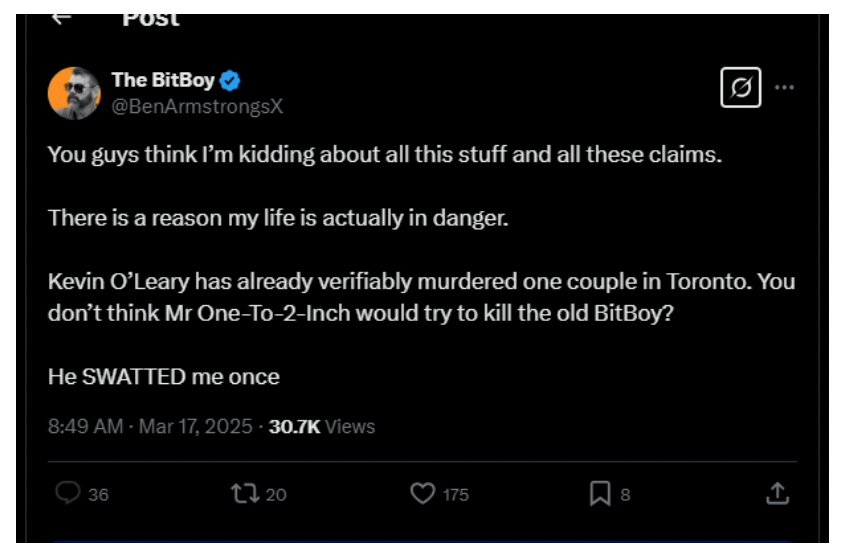Click the reply speech bubble icon
This screenshot has height=548, width=844.
(x=68, y=493)
